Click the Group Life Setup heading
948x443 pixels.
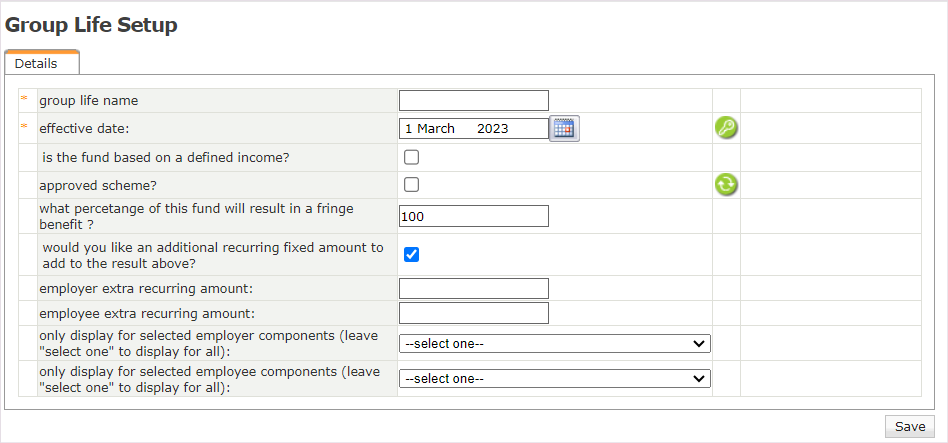[91, 25]
